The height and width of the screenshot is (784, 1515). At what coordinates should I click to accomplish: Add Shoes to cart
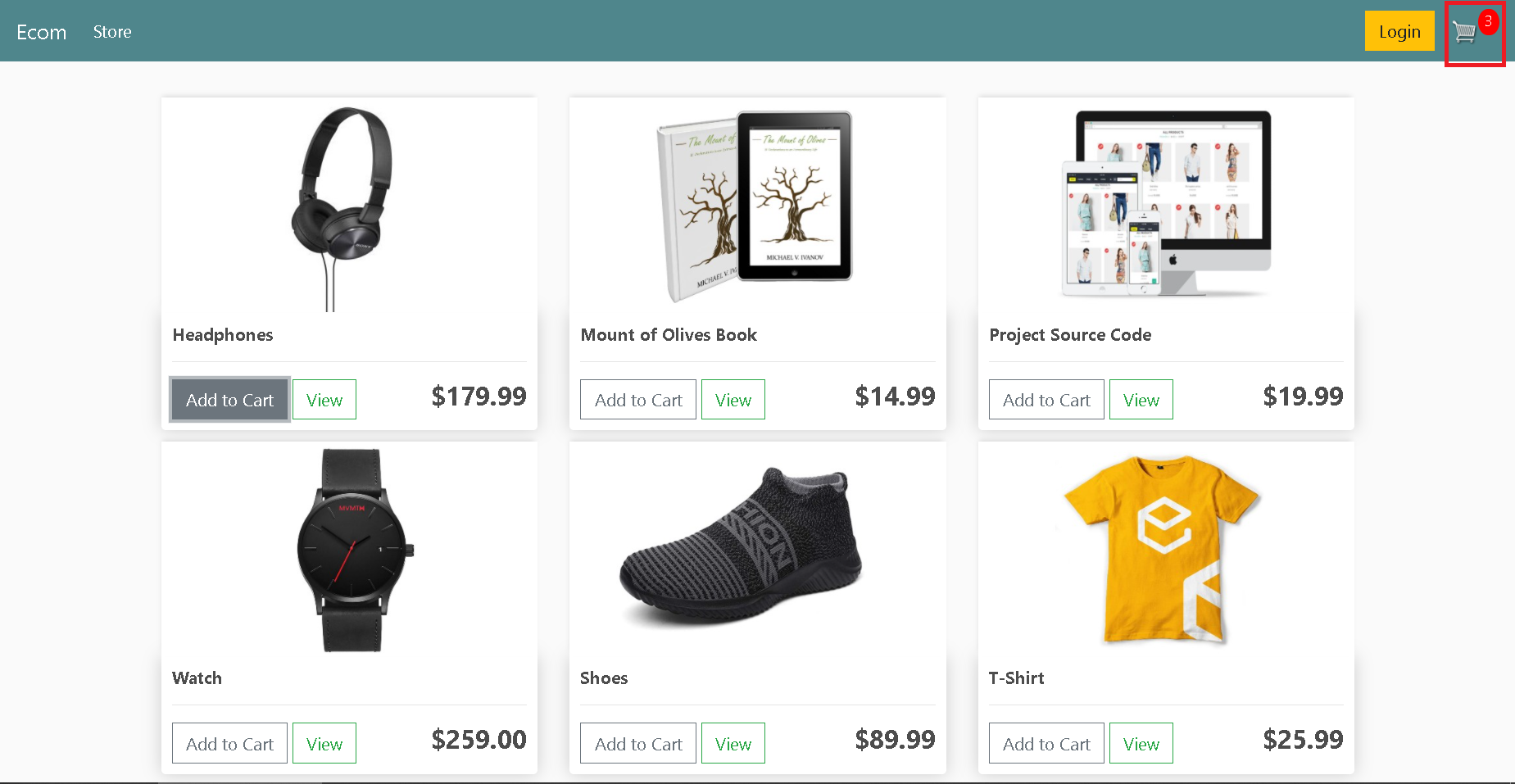click(x=638, y=743)
